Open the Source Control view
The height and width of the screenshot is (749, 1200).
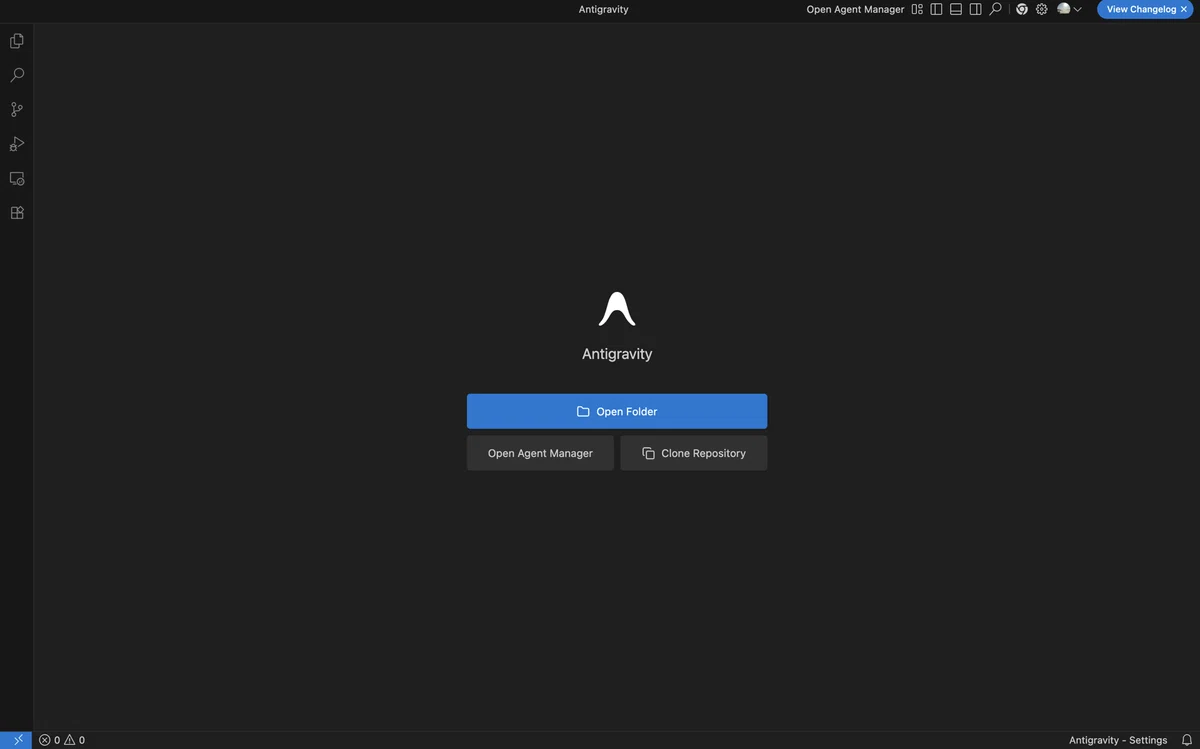pos(17,110)
